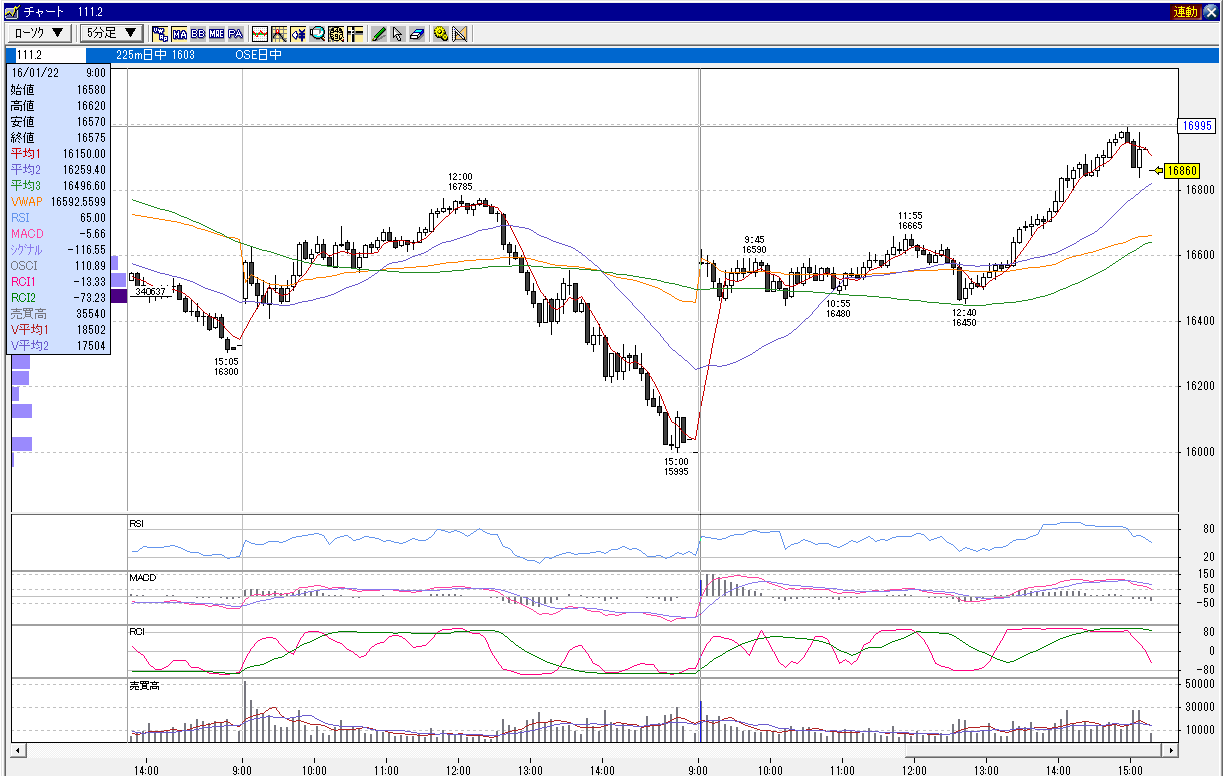Select the green pencil draw tool

tap(379, 33)
